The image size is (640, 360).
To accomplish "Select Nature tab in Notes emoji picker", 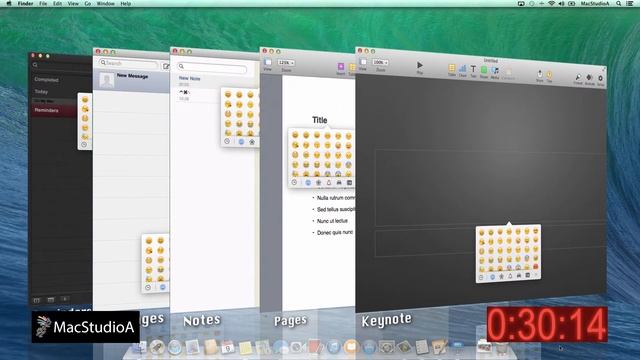I will (252, 142).
